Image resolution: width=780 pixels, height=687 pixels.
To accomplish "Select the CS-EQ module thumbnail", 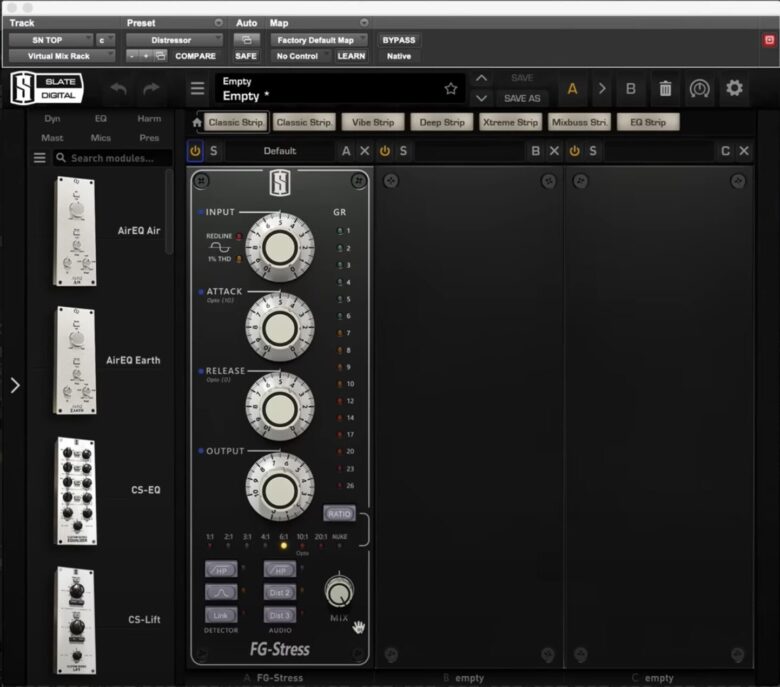I will [76, 491].
